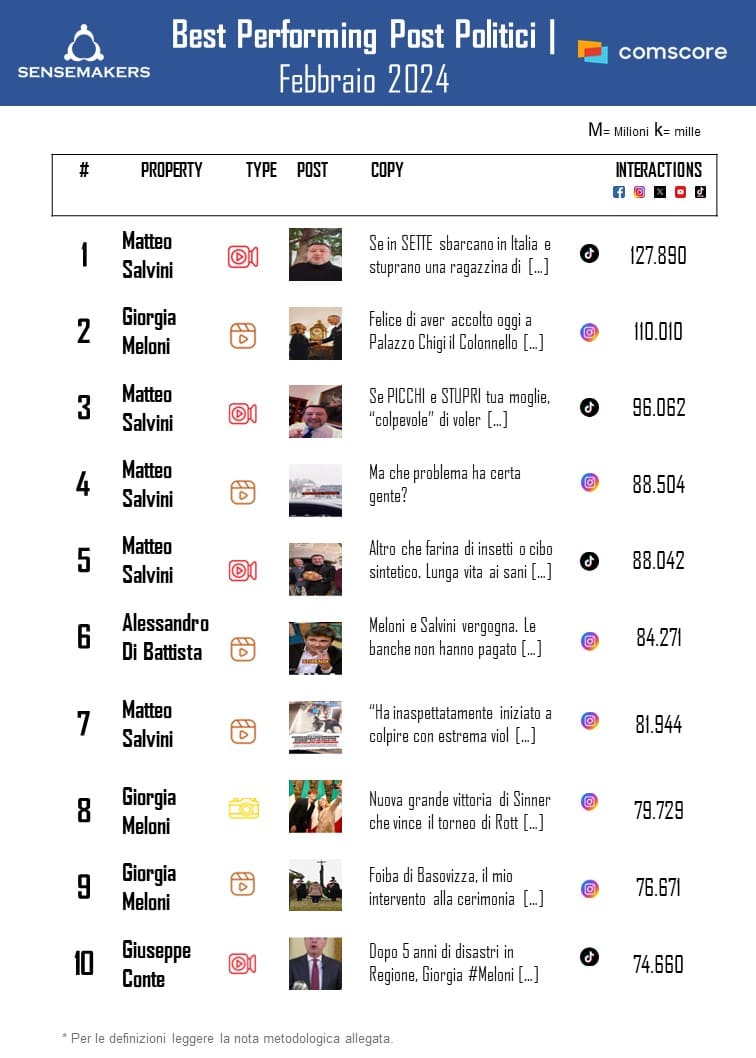
Task: Click the 127.890 interactions value
Action: point(658,255)
